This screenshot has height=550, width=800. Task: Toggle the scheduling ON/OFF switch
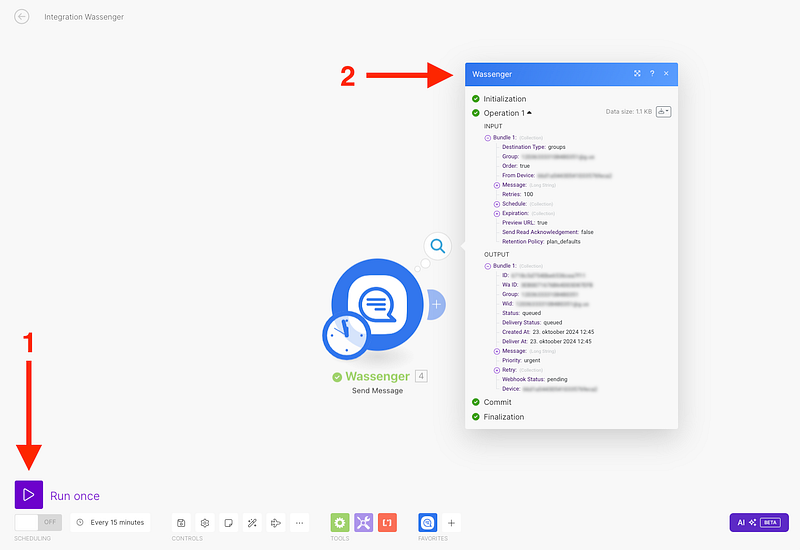pyautogui.click(x=38, y=522)
